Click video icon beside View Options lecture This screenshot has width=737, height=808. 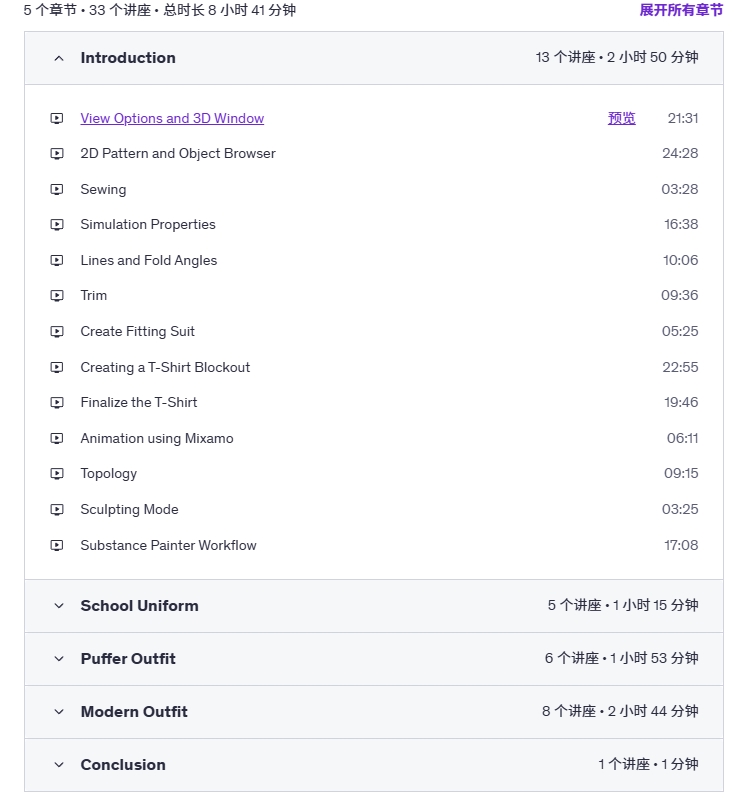[57, 119]
